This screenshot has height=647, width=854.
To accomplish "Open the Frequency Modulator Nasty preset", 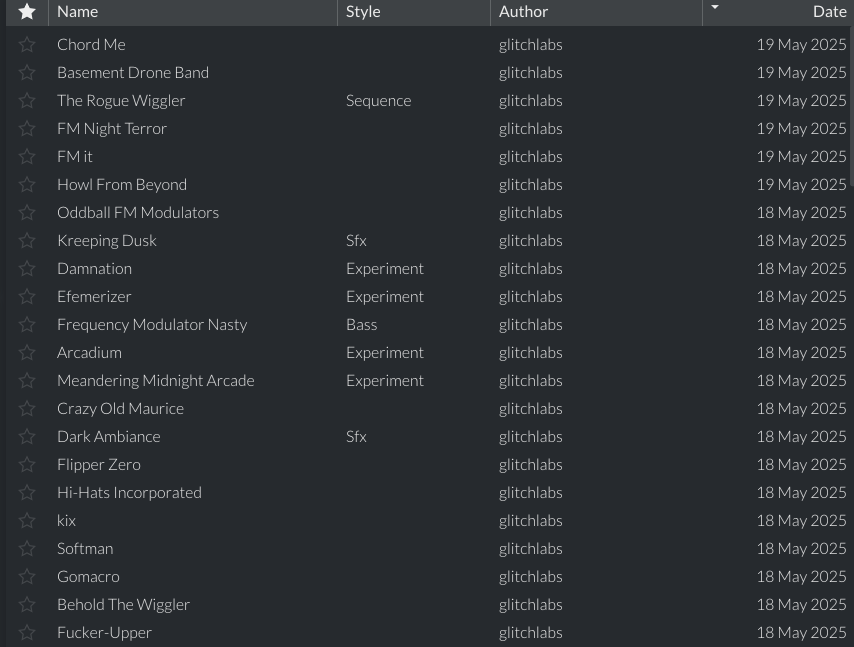I will click(152, 325).
